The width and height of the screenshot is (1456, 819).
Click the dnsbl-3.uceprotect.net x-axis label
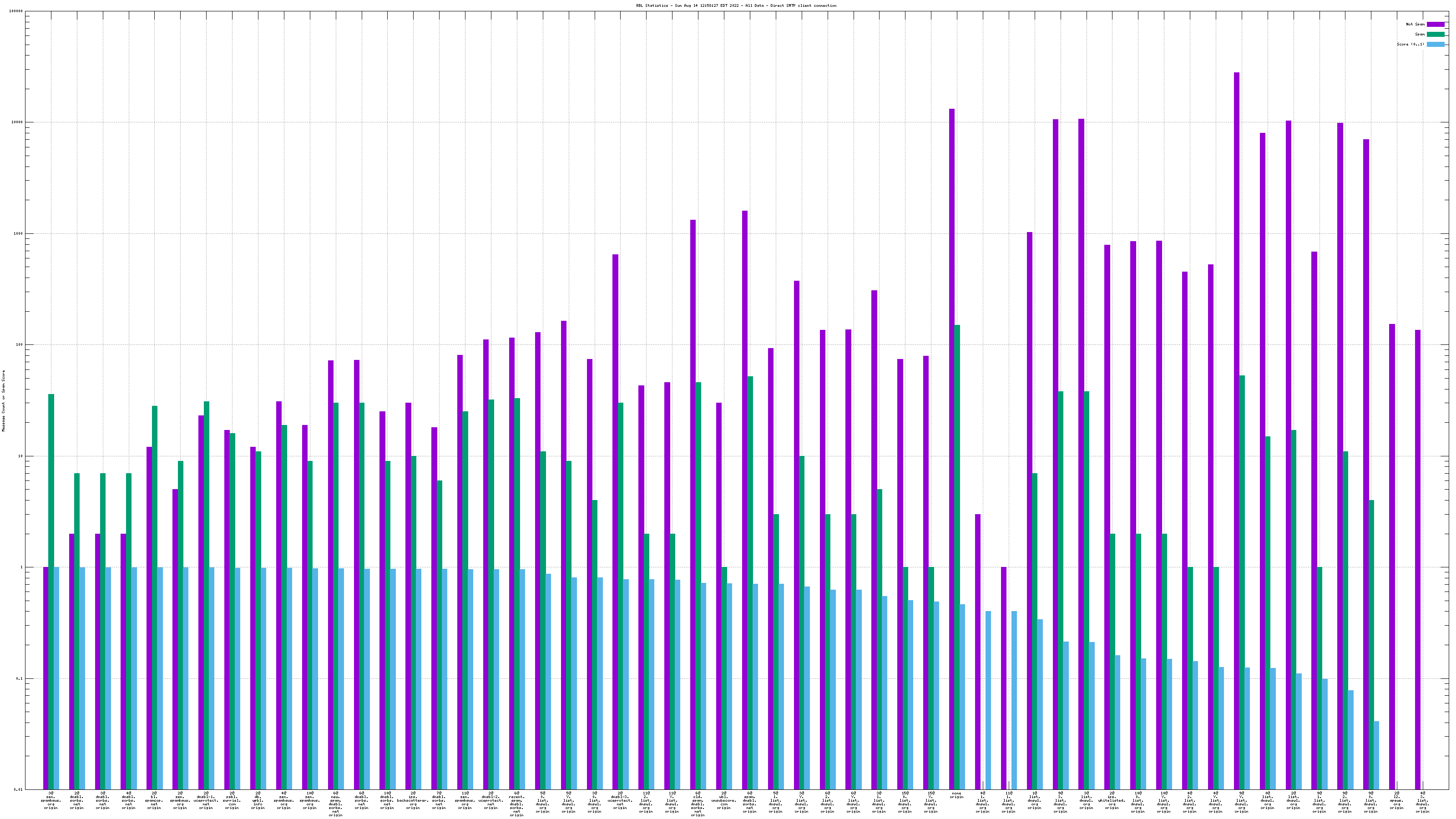pyautogui.click(x=620, y=800)
